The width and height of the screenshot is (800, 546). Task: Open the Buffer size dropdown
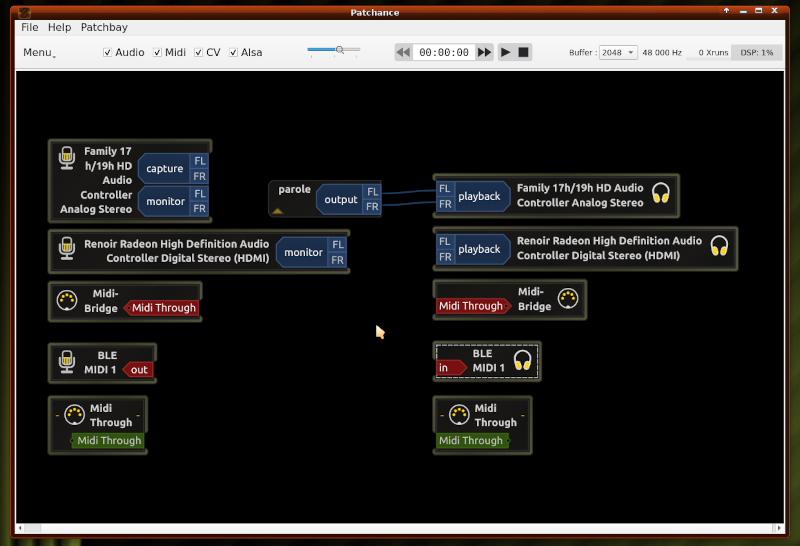(x=617, y=52)
